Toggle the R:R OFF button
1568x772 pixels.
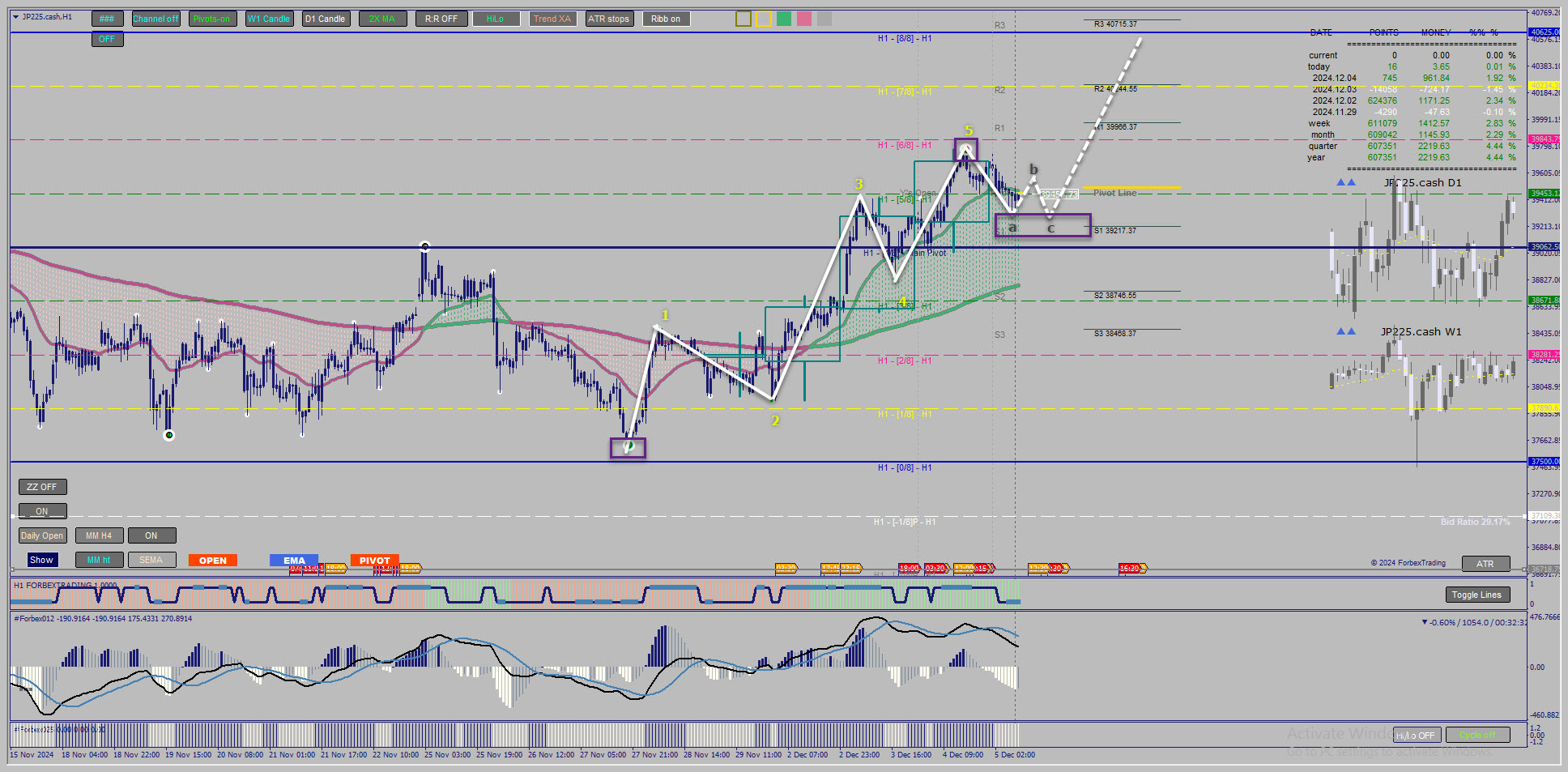(x=441, y=19)
